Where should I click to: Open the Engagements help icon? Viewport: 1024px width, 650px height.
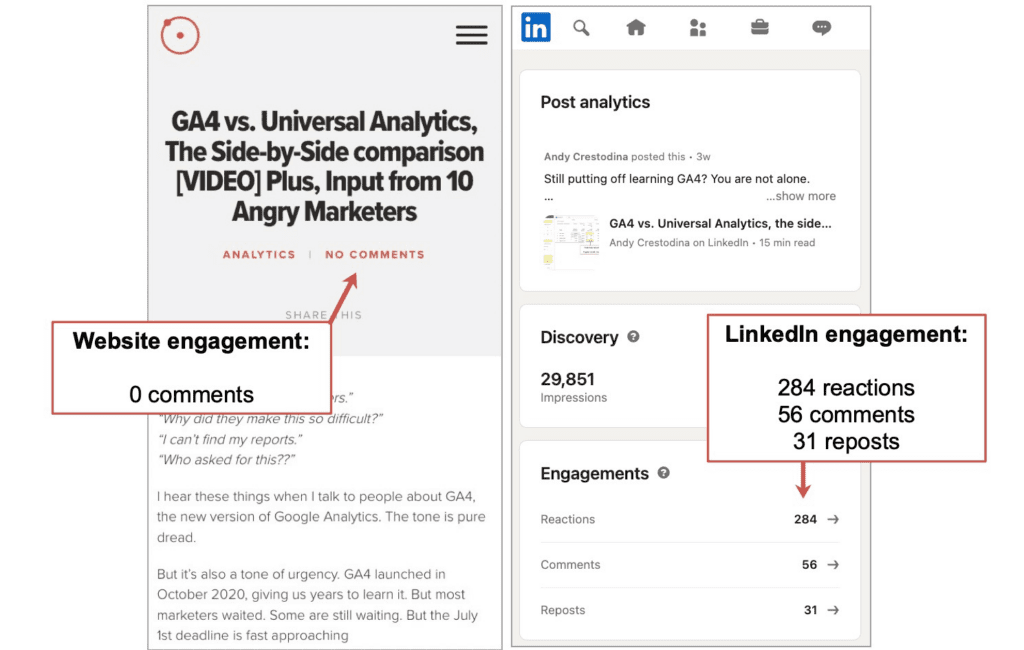pyautogui.click(x=663, y=474)
